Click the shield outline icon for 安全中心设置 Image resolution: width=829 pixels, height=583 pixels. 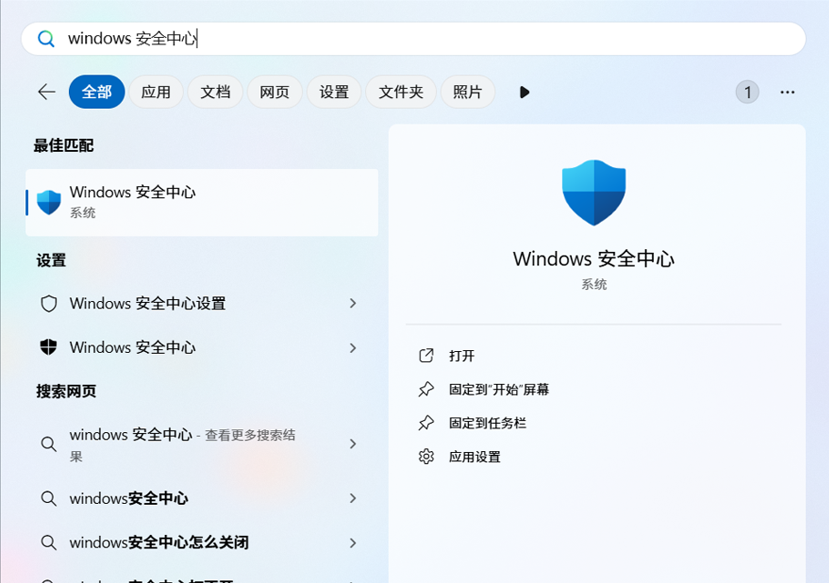(48, 304)
